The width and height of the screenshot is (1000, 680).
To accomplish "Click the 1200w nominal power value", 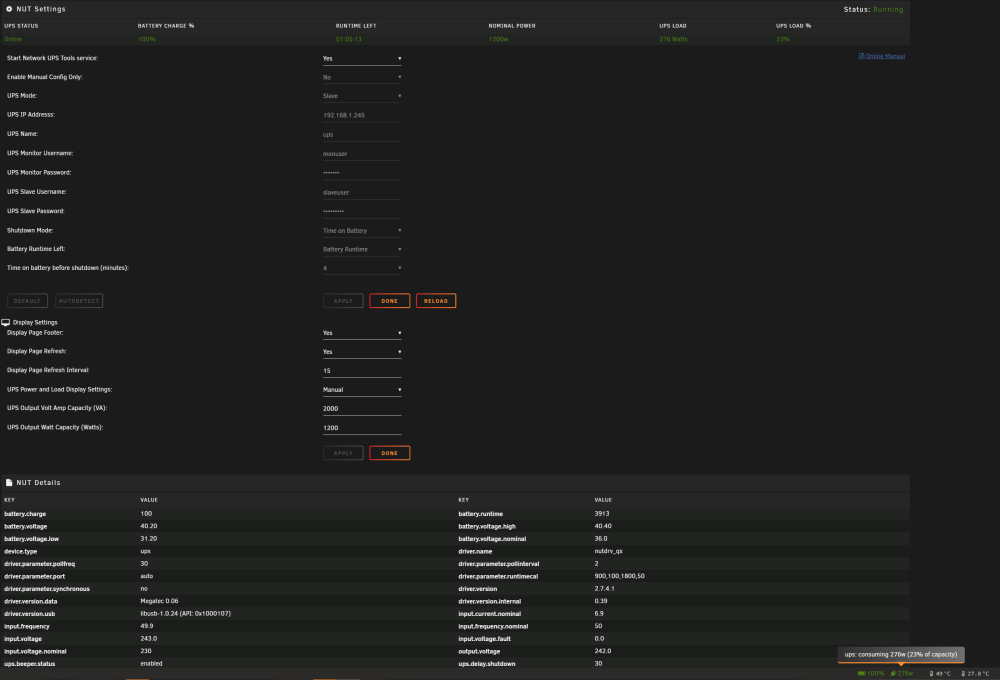I will click(x=498, y=40).
